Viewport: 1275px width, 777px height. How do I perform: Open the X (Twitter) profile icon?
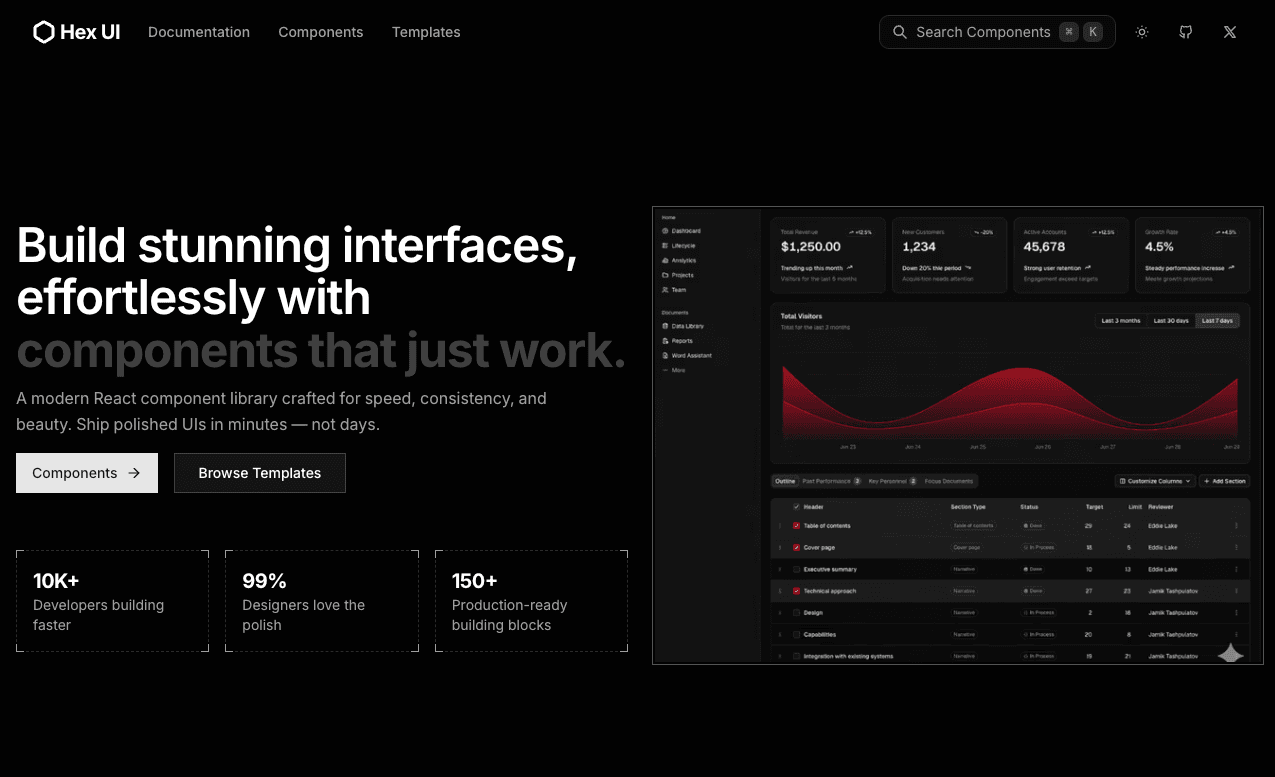click(x=1230, y=32)
